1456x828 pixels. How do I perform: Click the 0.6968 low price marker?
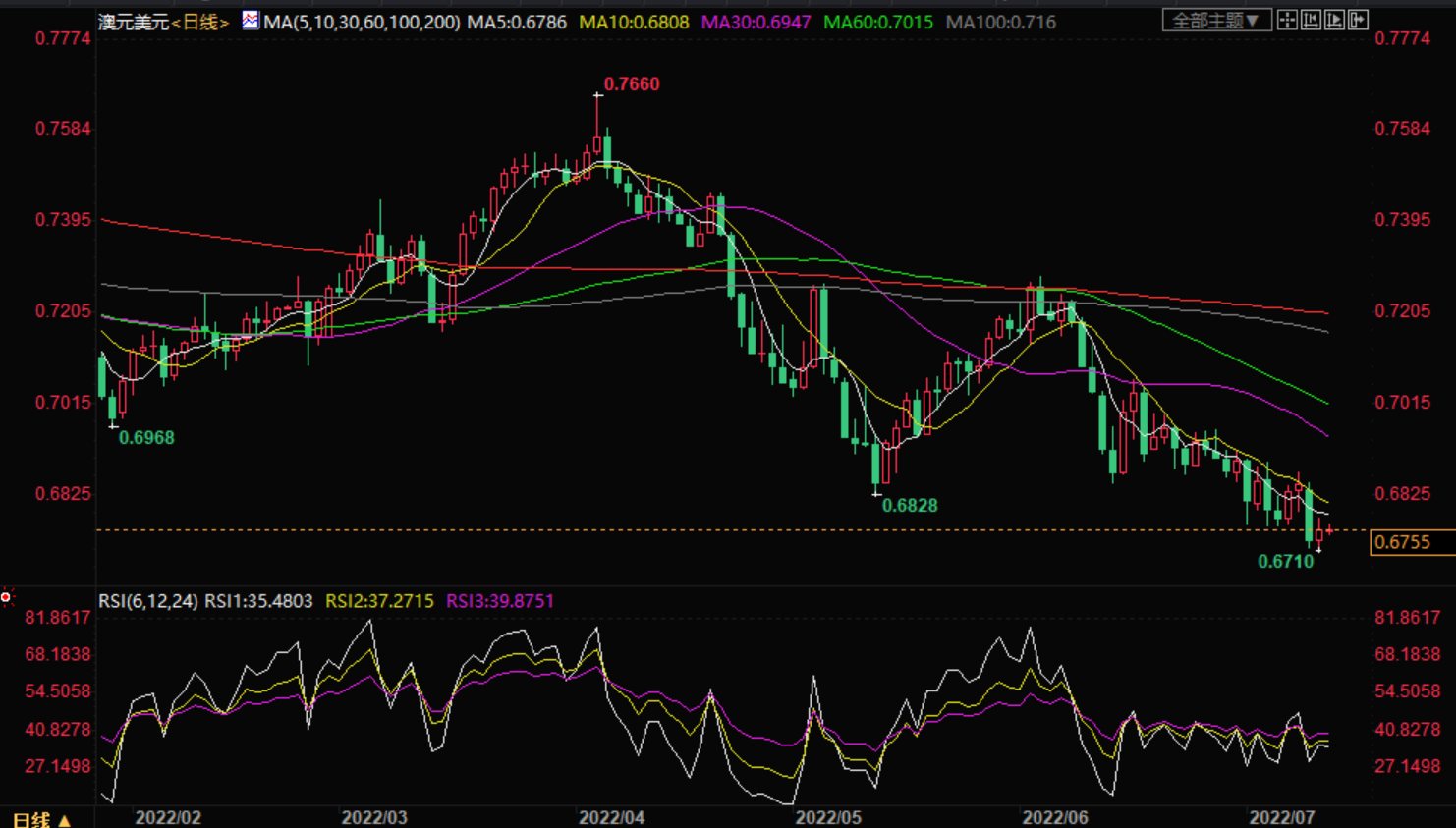(x=146, y=438)
